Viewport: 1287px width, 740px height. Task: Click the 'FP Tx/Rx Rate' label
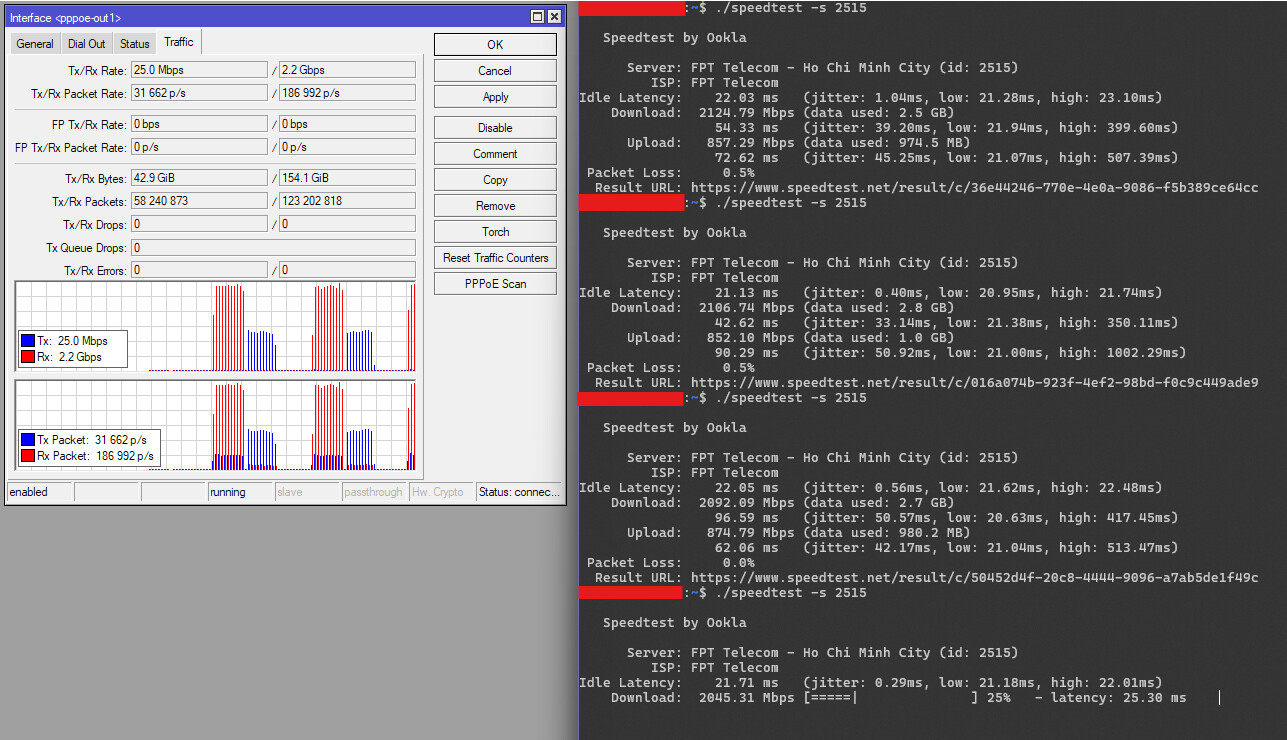click(89, 125)
